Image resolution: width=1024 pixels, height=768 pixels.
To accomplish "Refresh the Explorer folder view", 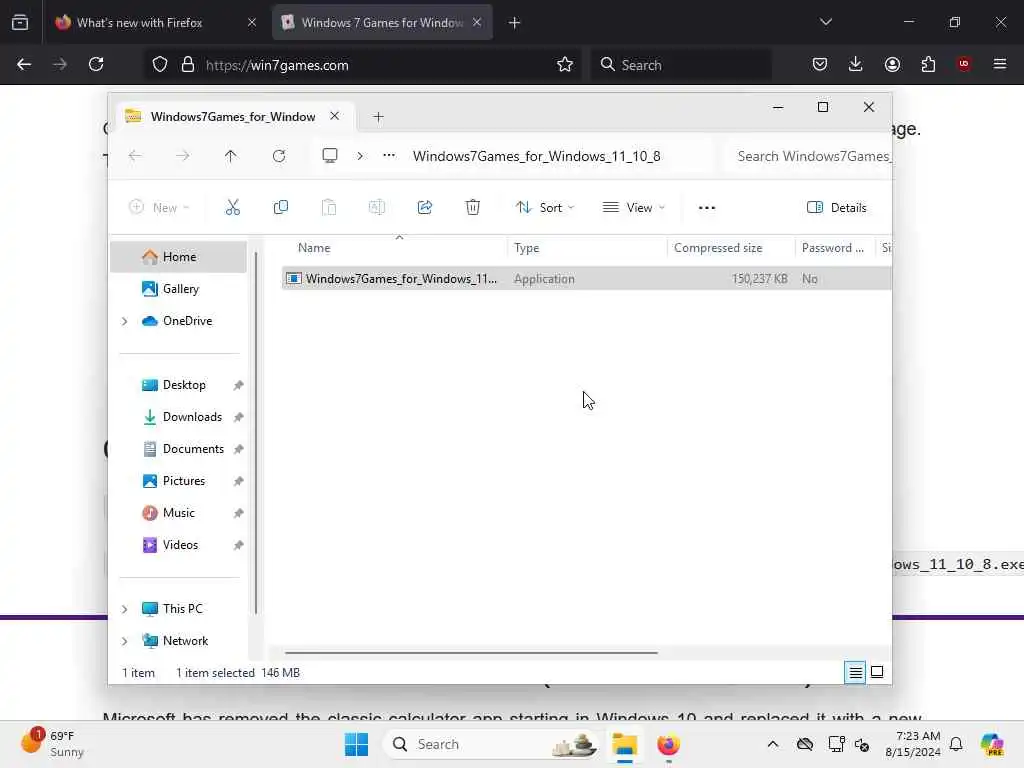I will tap(279, 156).
